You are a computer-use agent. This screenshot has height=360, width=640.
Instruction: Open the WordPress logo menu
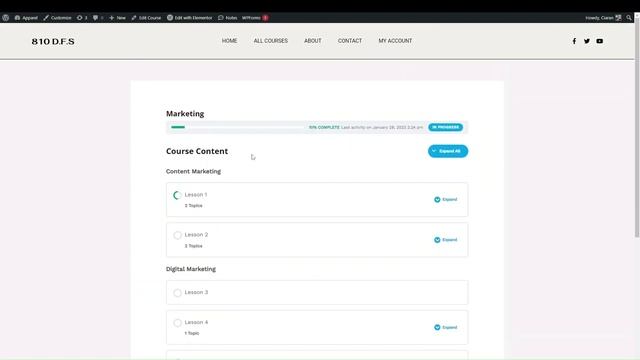point(6,18)
